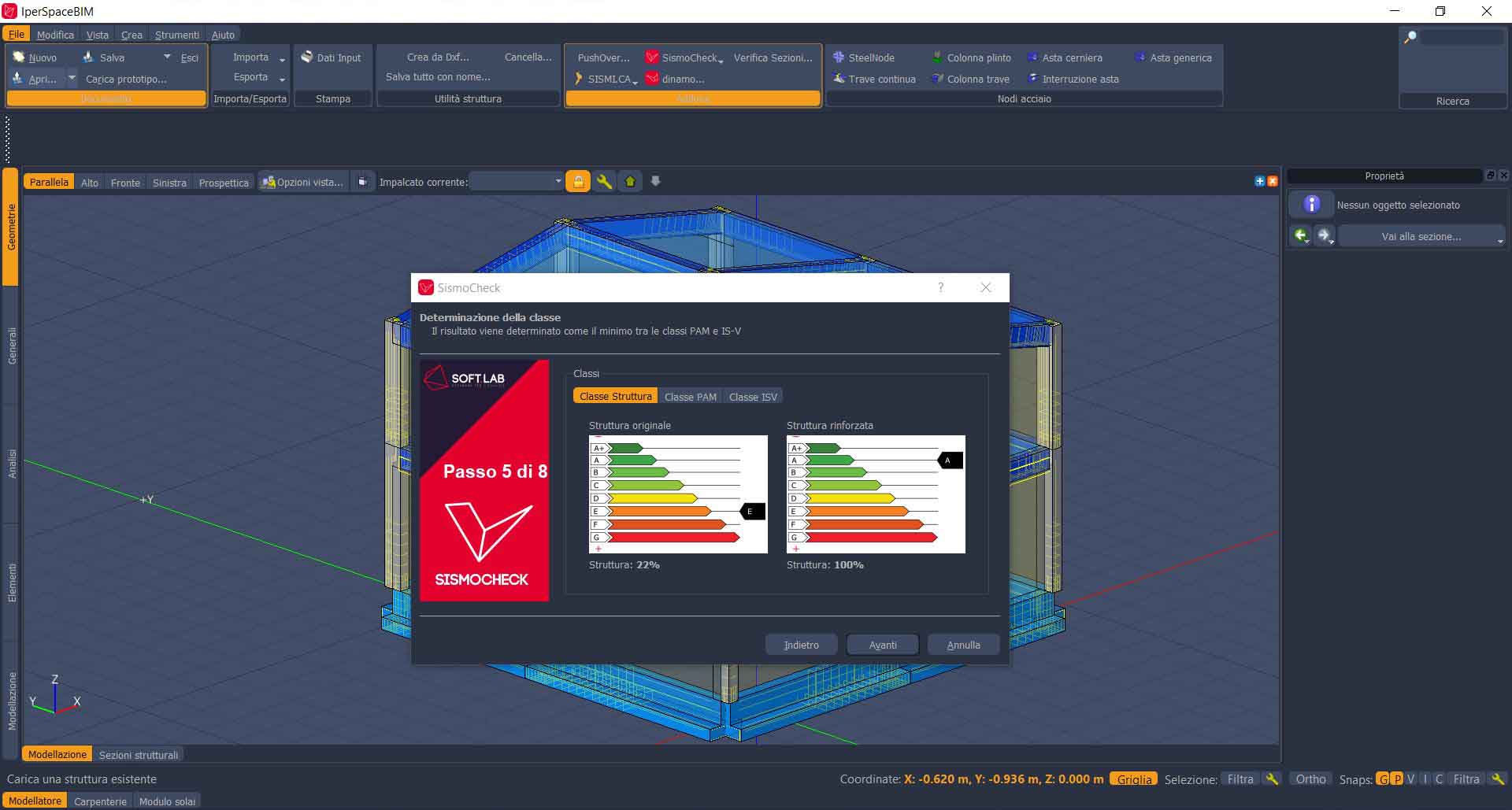The width and height of the screenshot is (1512, 810).
Task: Open the Impalcato corrente dropdown
Action: 517,182
